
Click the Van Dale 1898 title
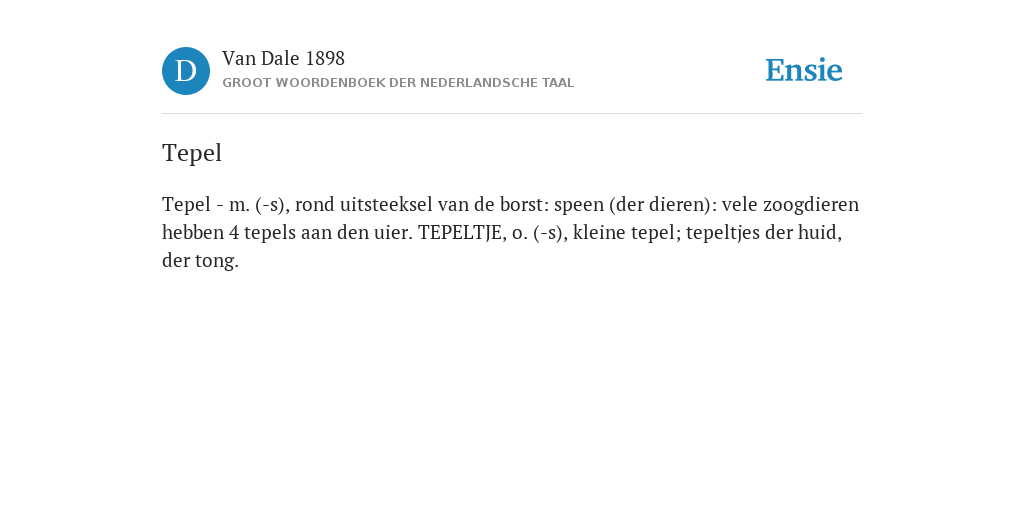coord(283,59)
